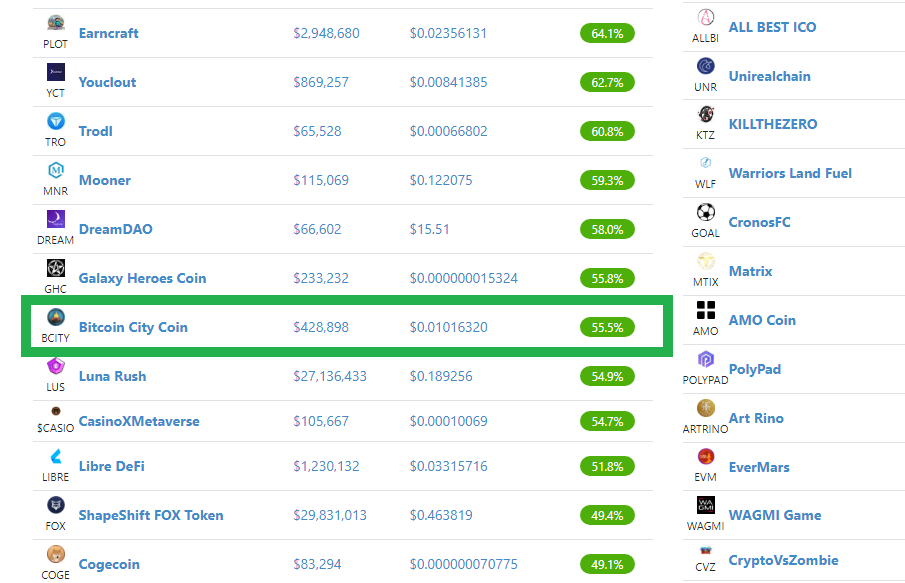Click the KILLTHEZERO KTZ icon
The image size is (905, 583).
pos(705,114)
